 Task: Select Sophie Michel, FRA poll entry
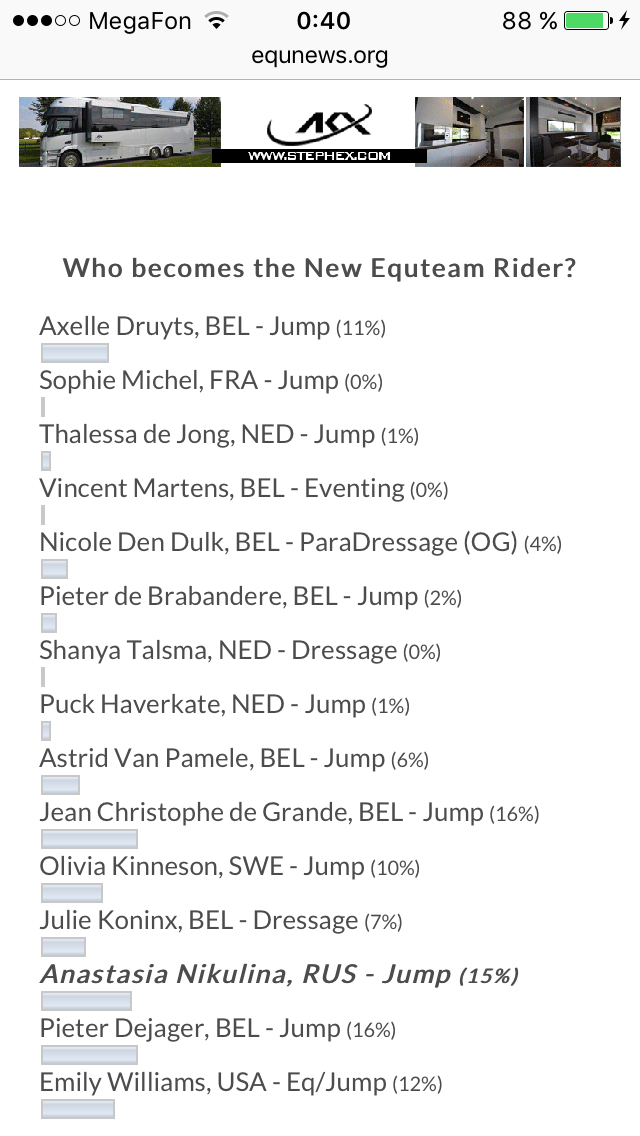[211, 381]
